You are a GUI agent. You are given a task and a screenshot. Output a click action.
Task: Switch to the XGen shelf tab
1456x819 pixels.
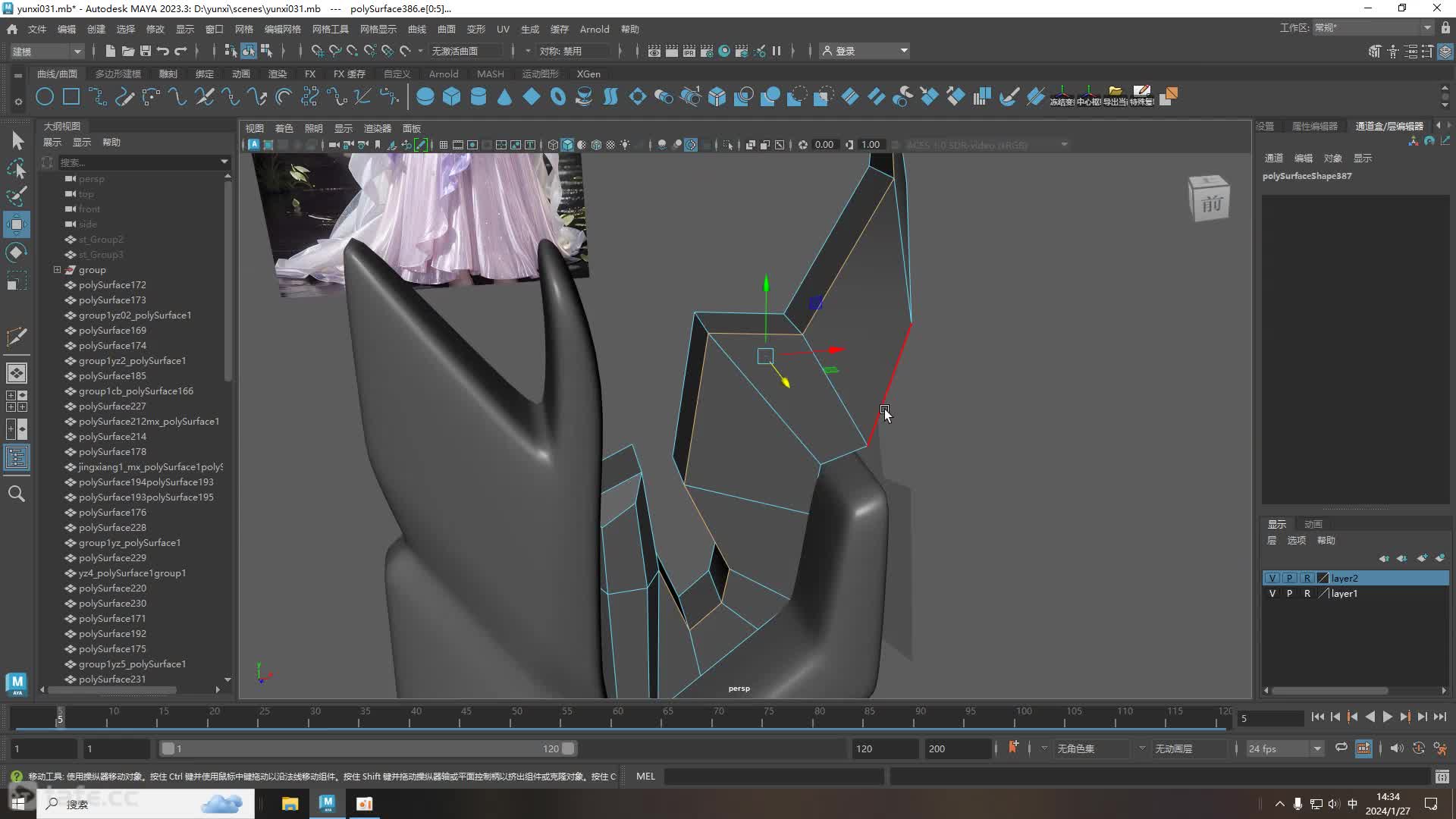click(x=588, y=74)
